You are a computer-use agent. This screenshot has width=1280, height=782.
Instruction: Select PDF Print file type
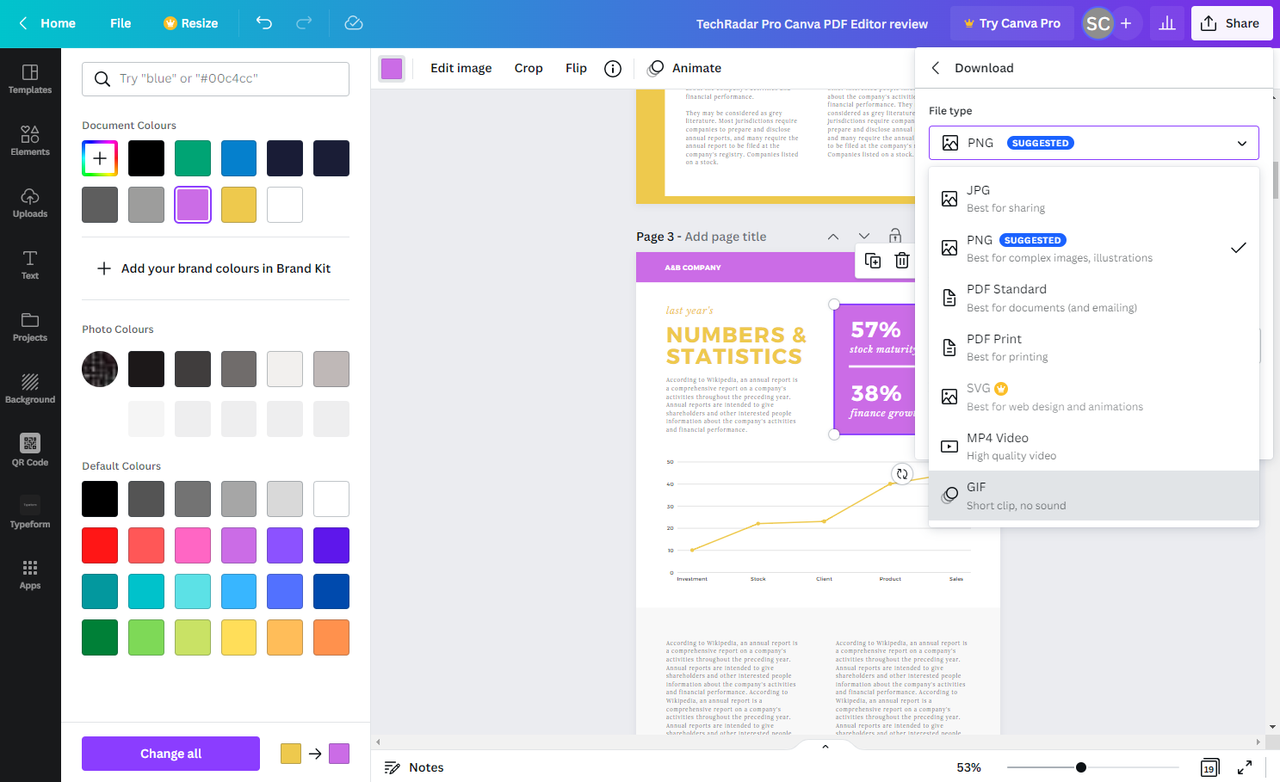click(1094, 347)
